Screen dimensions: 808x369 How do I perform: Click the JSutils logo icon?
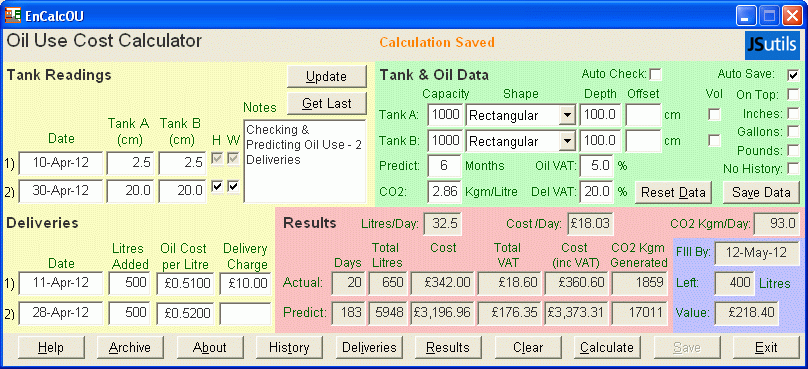(772, 45)
